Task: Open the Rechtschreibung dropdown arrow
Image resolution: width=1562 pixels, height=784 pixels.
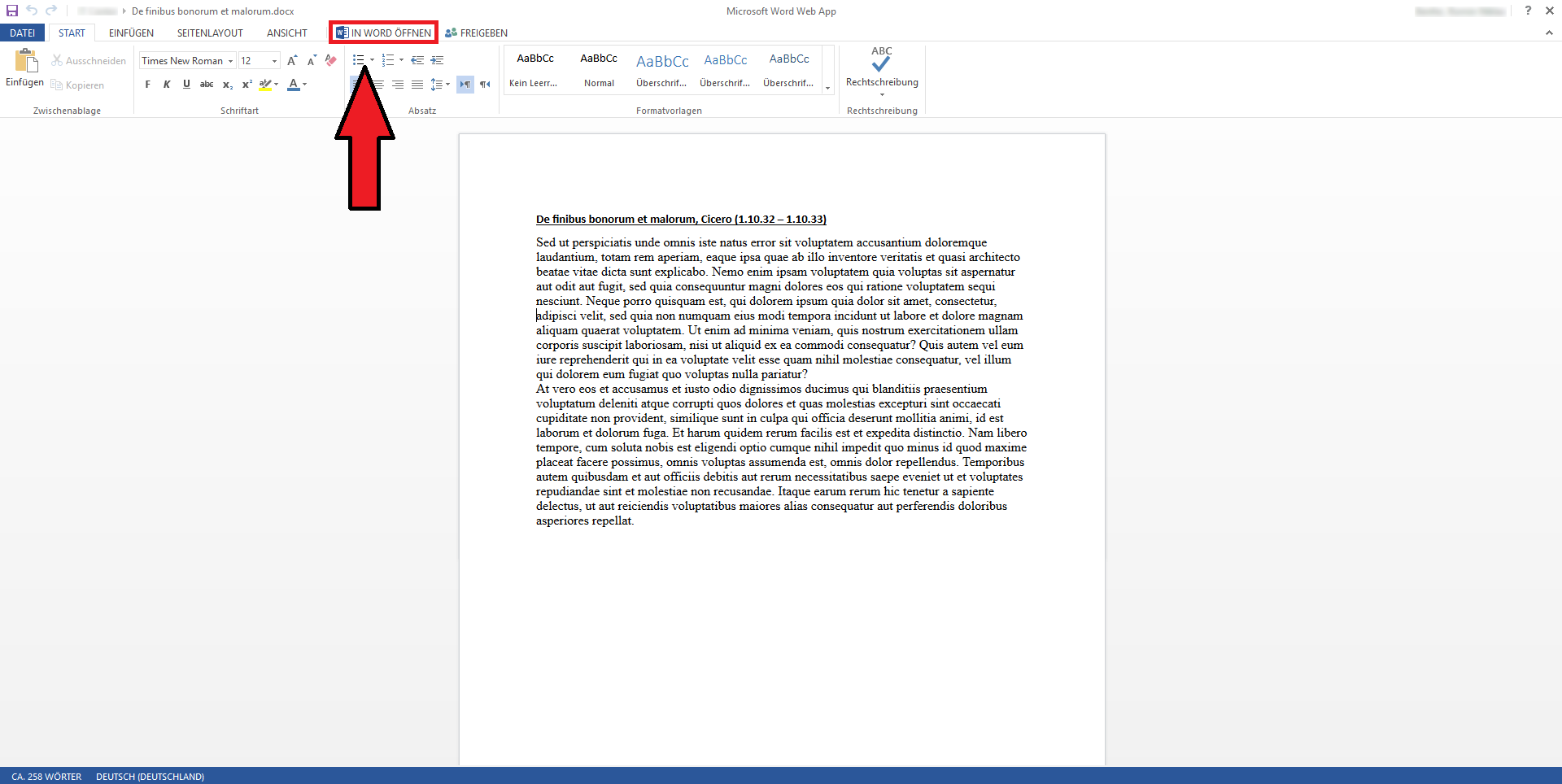Action: tap(882, 95)
